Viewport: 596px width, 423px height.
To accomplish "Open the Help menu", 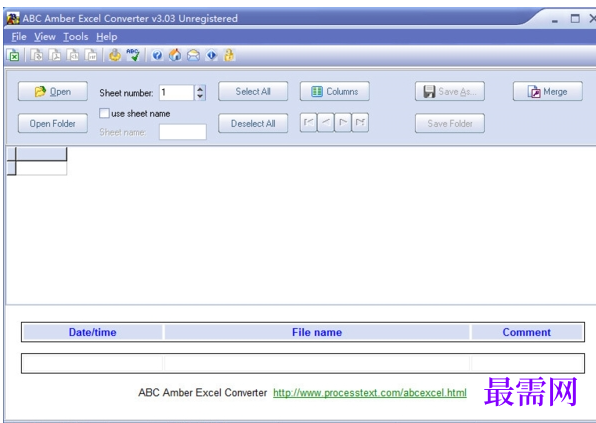I will [x=106, y=37].
